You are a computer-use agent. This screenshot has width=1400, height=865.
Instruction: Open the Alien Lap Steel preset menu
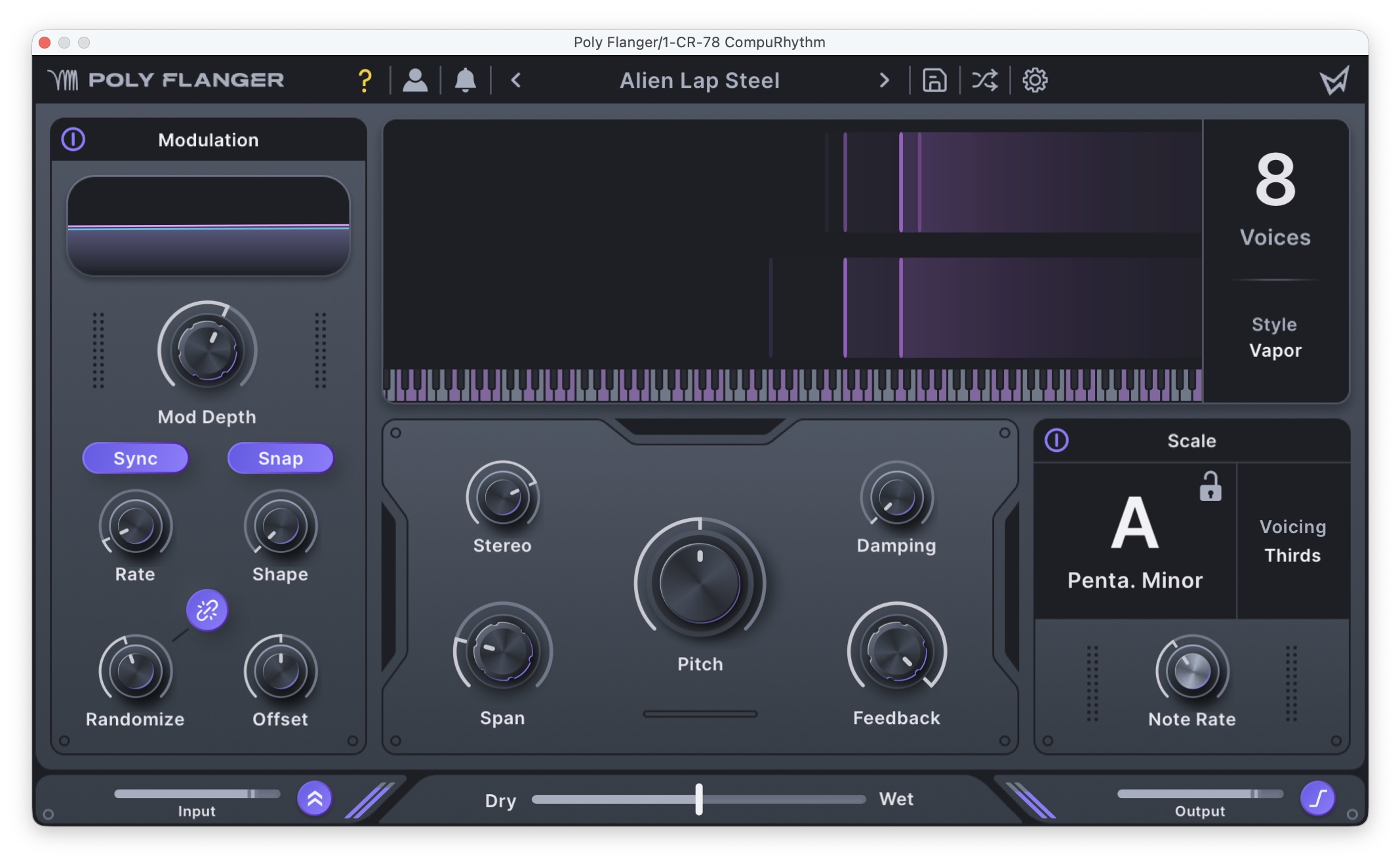click(x=699, y=81)
